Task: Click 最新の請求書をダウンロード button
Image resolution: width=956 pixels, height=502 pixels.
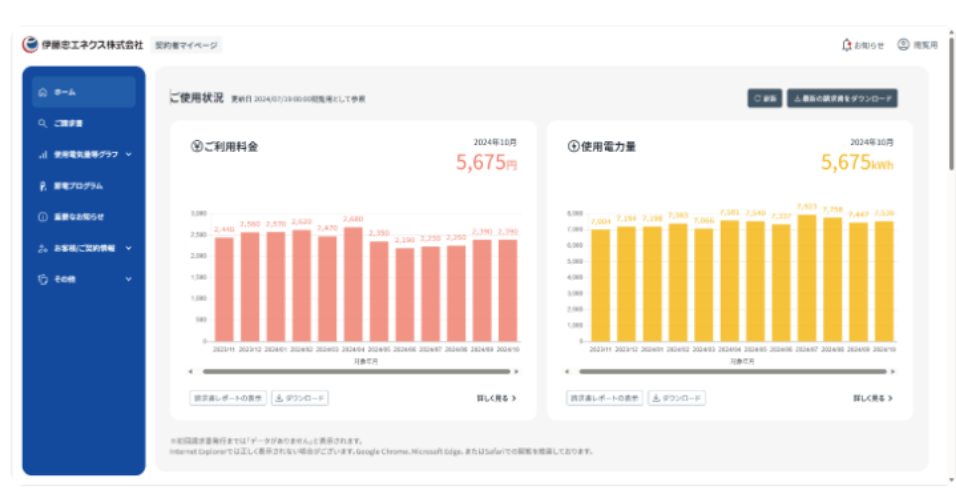Action: [x=841, y=98]
